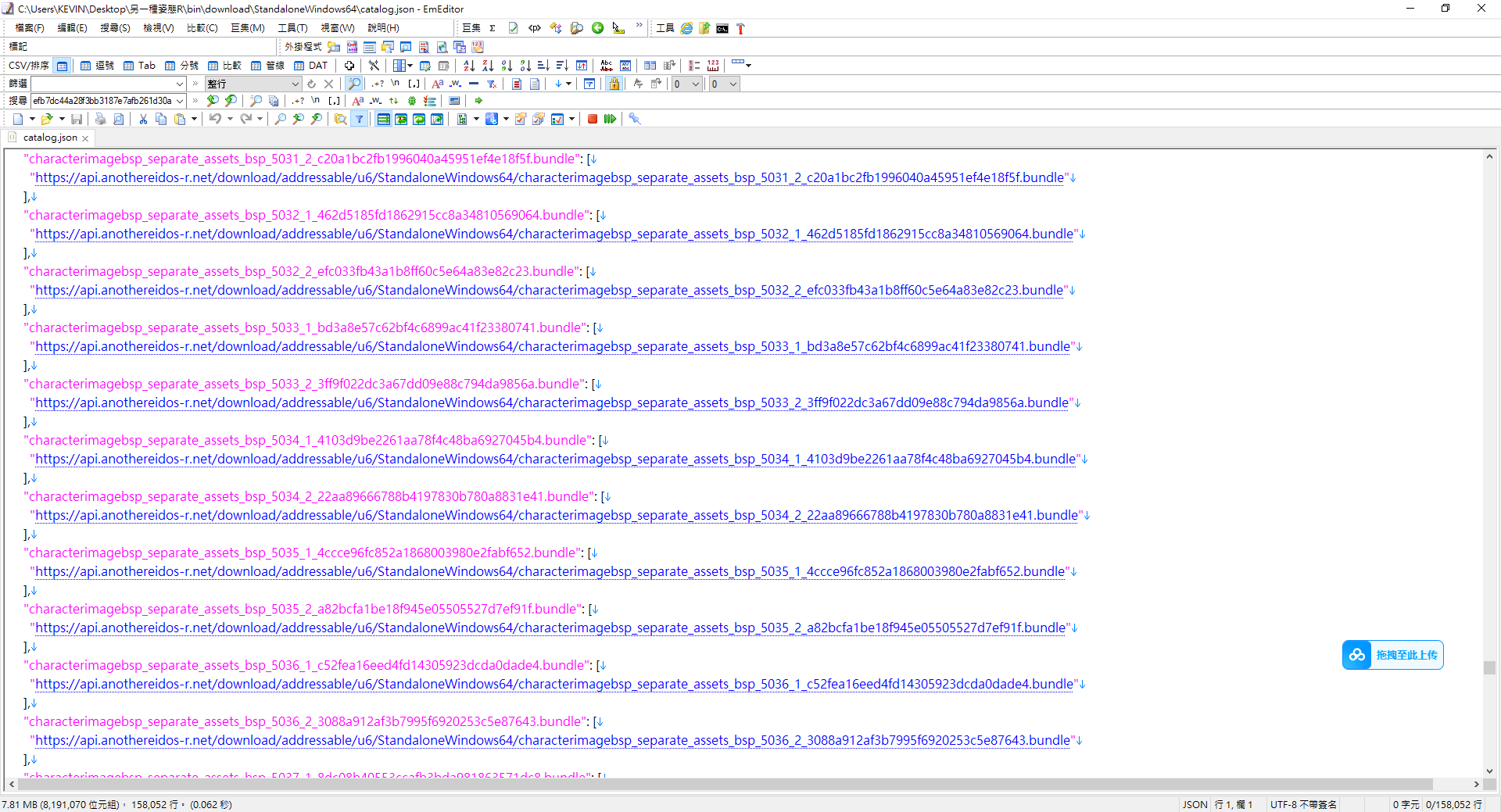Click the Print icon in toolbar
Viewport: 1501px width, 812px height.
(100, 119)
